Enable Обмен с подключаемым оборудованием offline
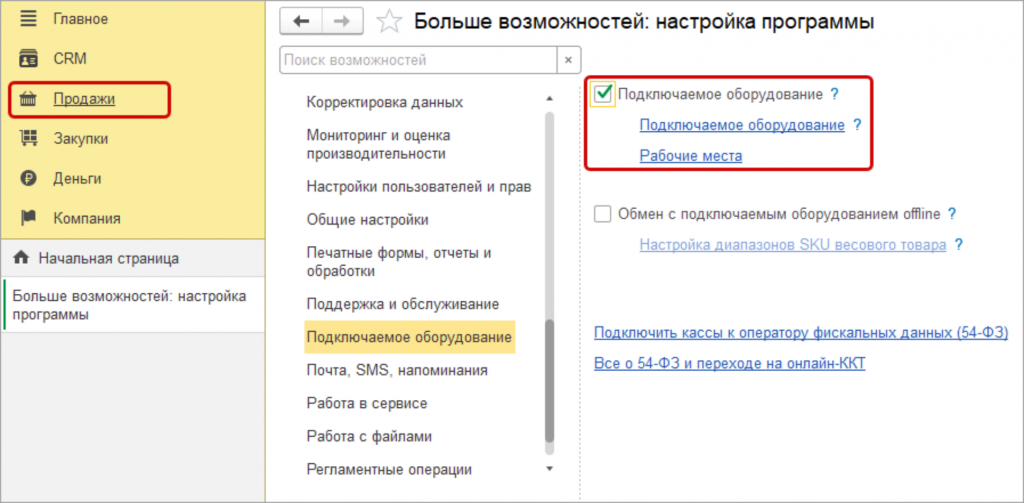Screen dimensions: 1024x503 603,213
